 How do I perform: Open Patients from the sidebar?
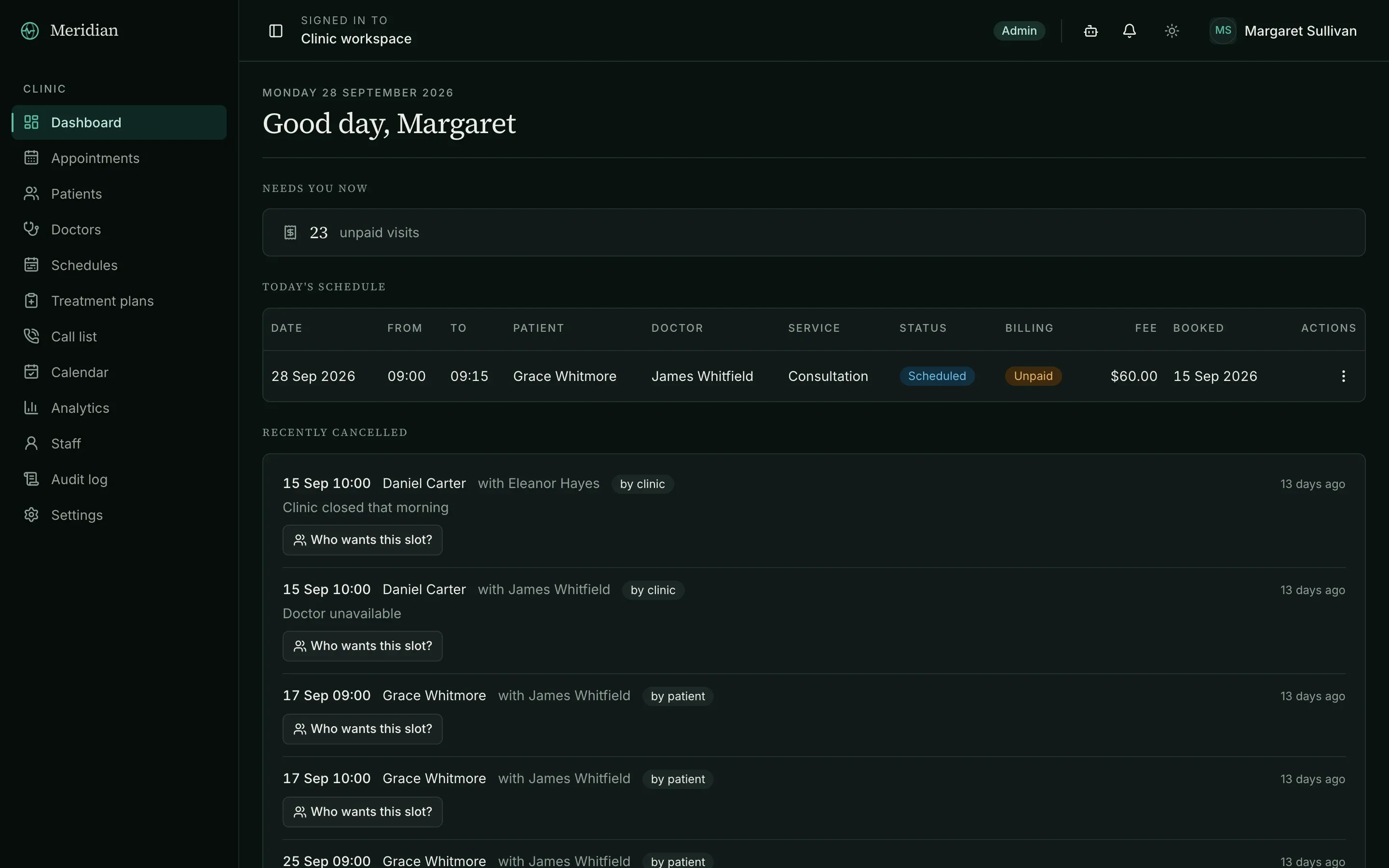coord(119,193)
